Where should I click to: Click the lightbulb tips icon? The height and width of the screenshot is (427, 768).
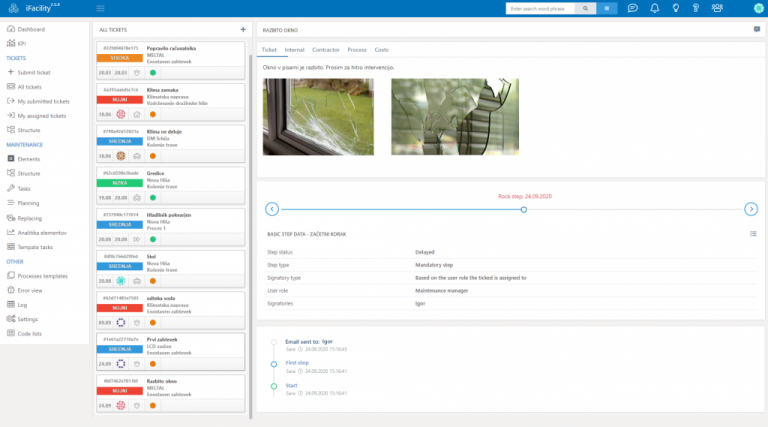(676, 8)
